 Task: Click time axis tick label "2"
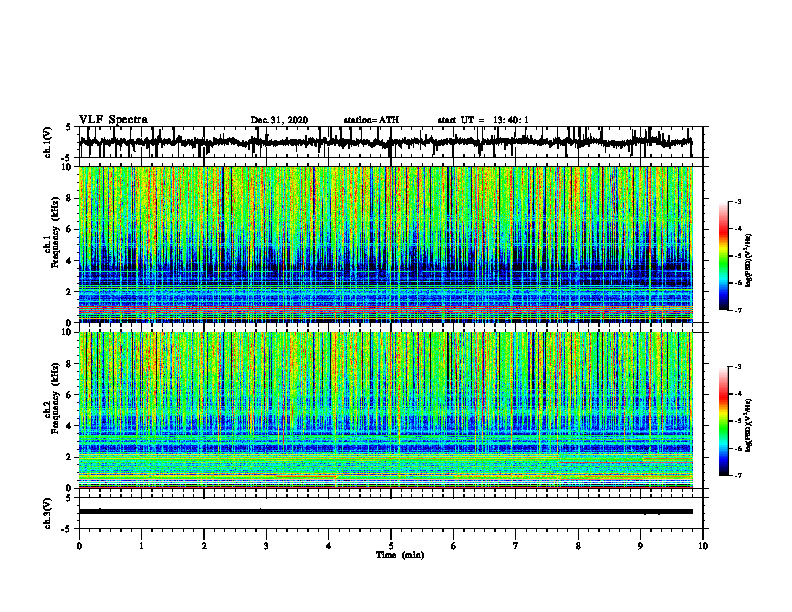204,546
